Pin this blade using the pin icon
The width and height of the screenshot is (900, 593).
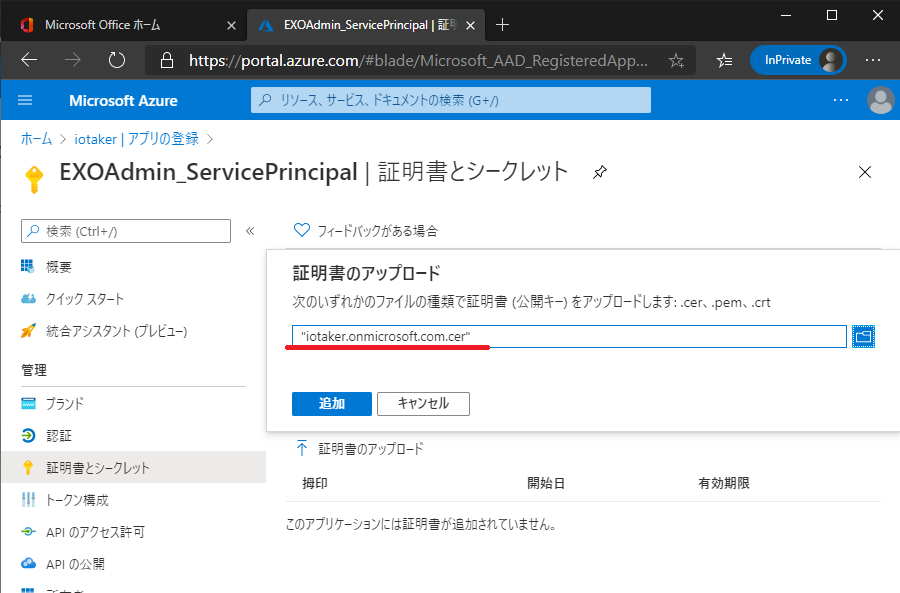599,172
